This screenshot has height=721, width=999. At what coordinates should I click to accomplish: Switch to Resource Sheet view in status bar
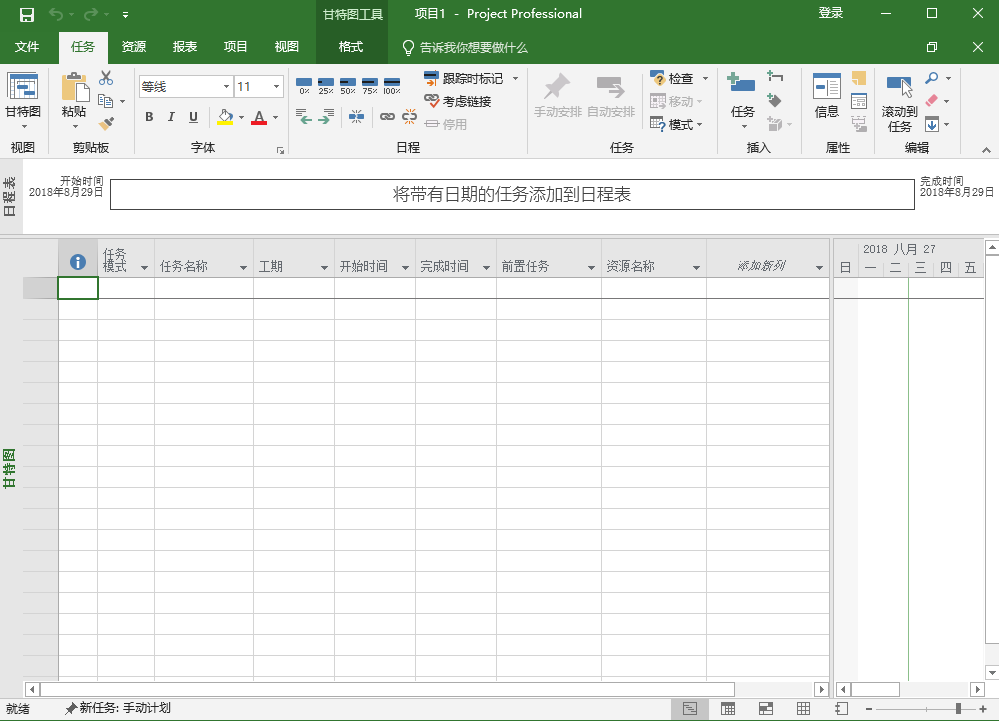tap(803, 708)
